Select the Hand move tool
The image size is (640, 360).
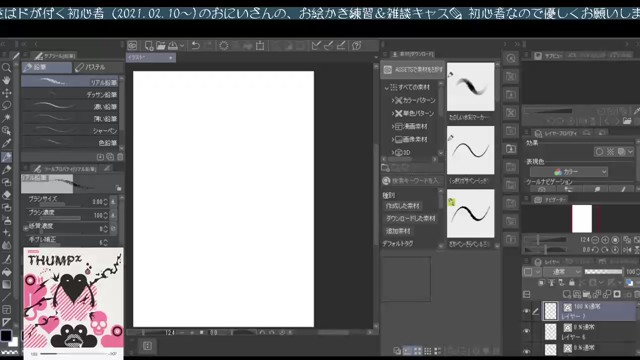[x=6, y=80]
